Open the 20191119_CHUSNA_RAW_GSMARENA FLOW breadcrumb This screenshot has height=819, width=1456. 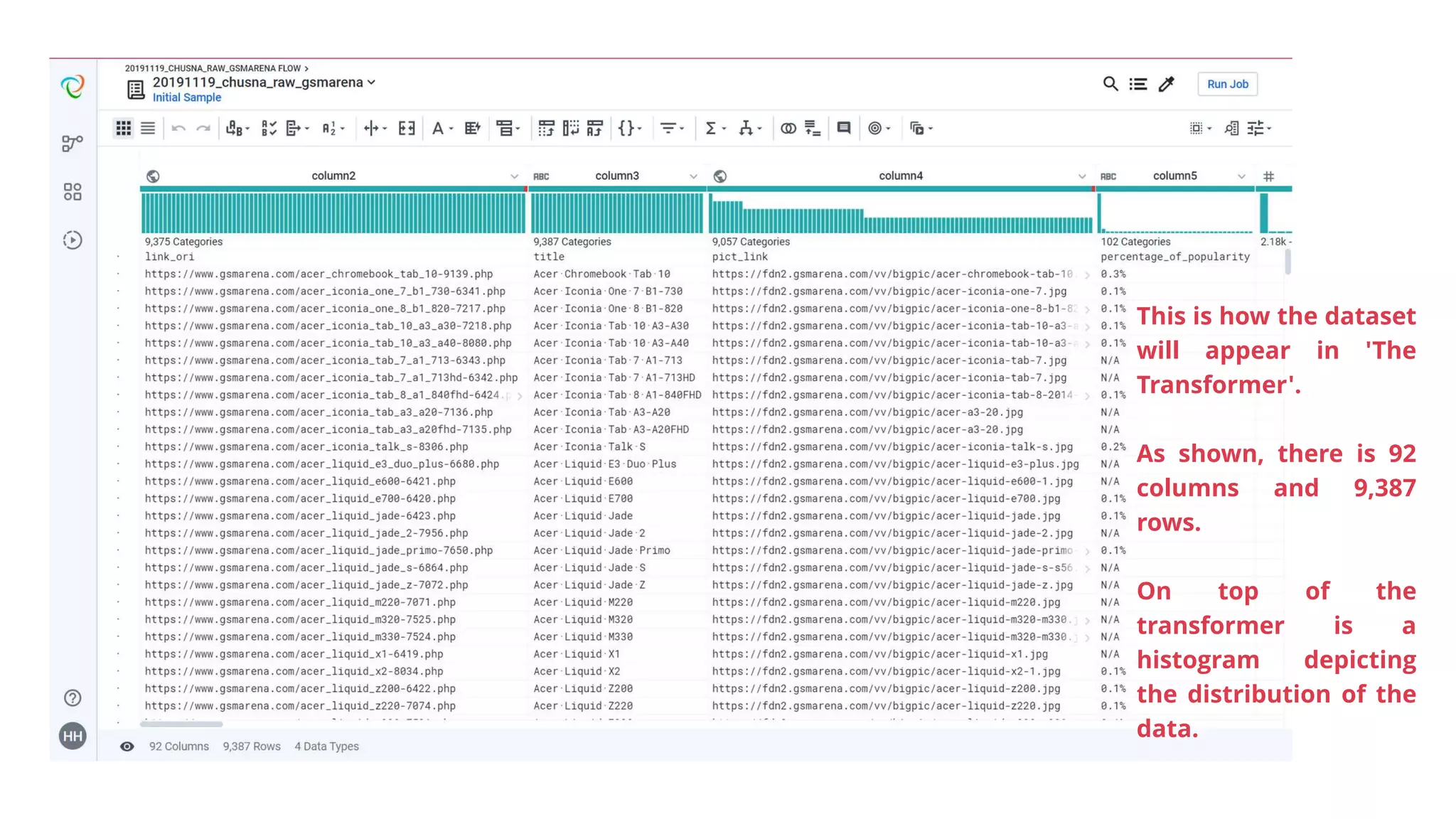click(x=213, y=68)
